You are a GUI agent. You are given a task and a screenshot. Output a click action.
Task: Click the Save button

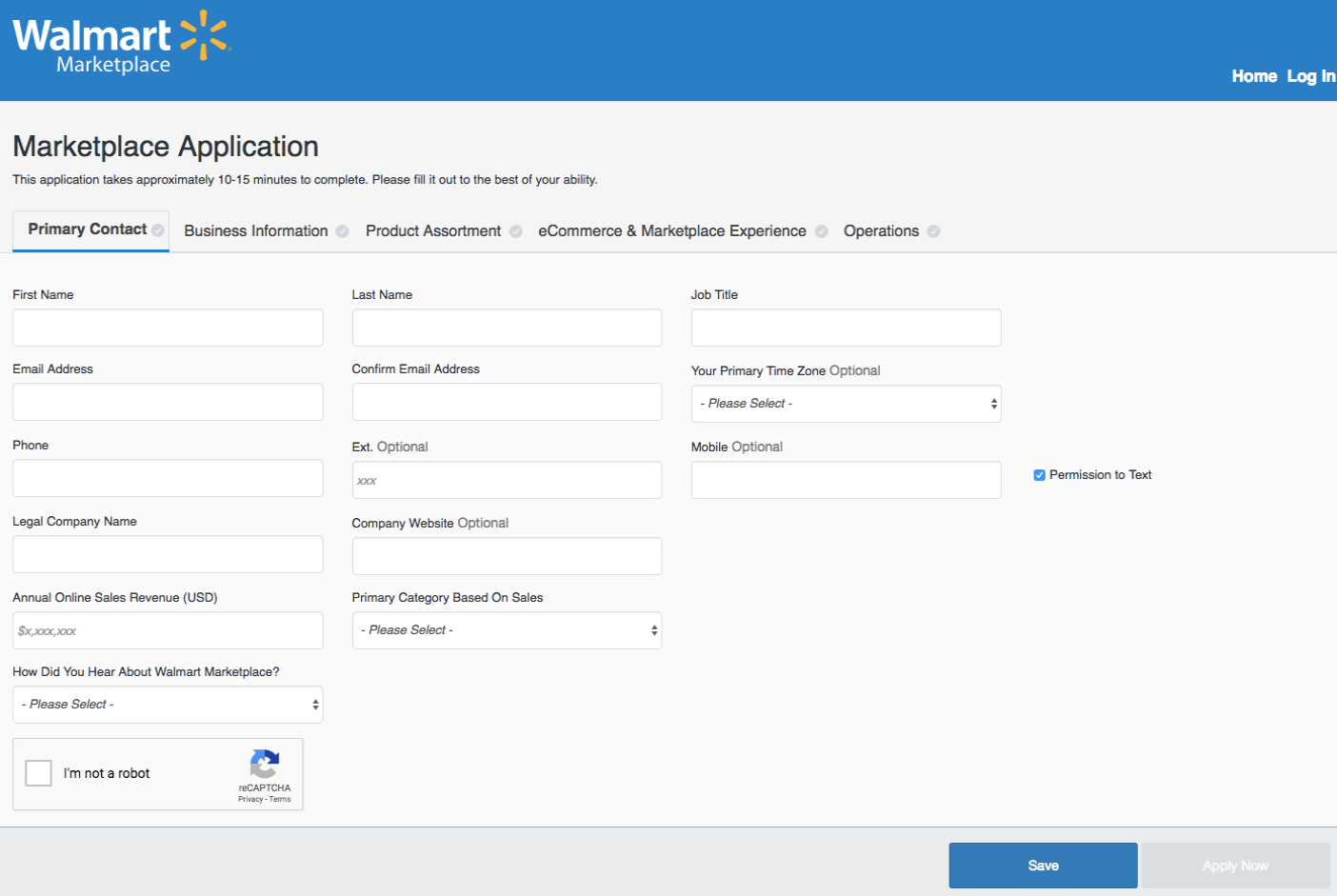click(1043, 866)
